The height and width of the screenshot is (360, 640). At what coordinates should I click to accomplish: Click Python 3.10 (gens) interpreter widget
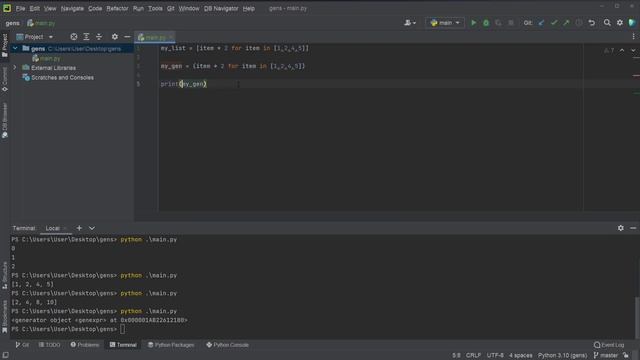point(562,356)
